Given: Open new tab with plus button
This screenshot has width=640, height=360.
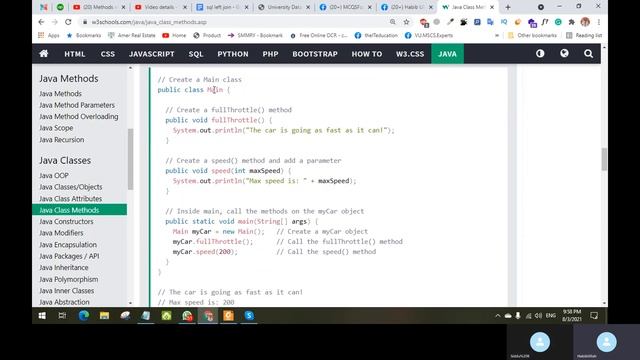Looking at the screenshot, I should 508,7.
